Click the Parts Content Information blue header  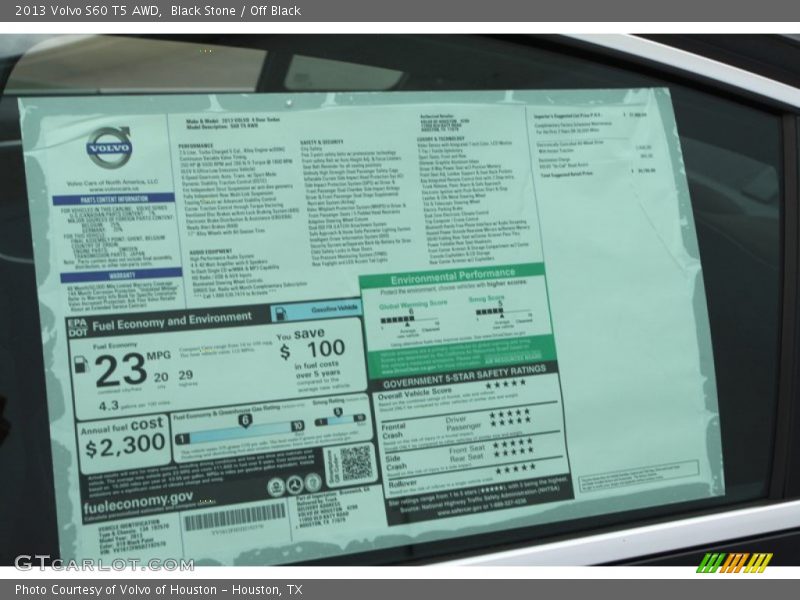tap(113, 199)
